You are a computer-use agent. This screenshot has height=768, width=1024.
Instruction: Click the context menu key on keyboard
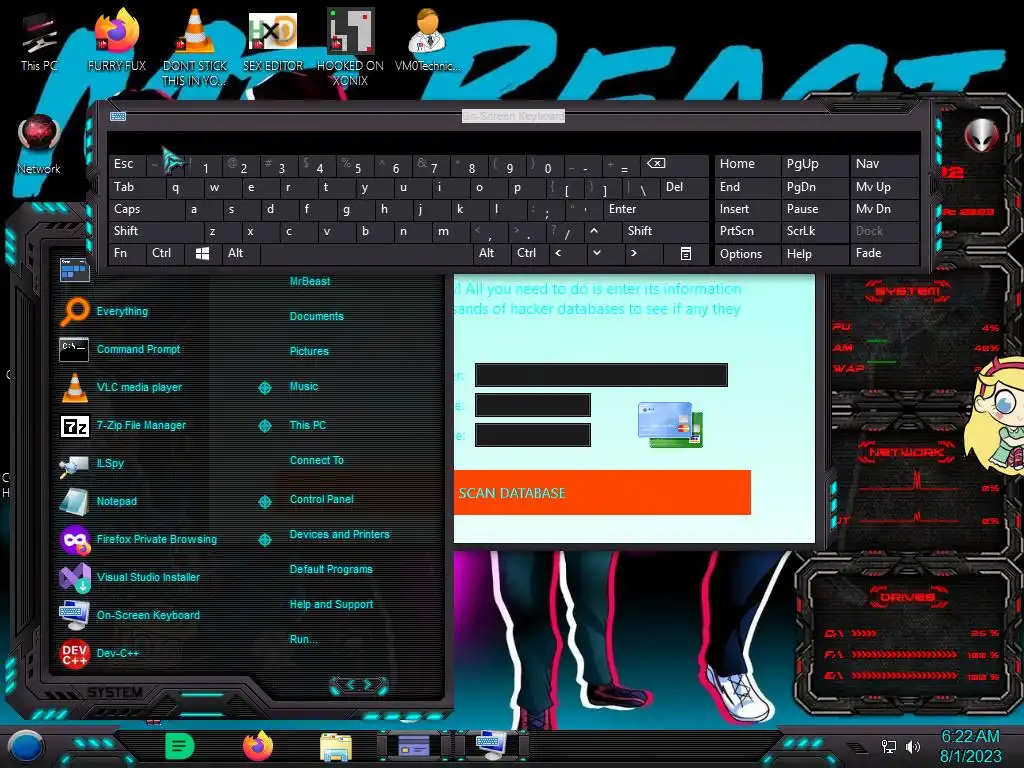tap(686, 253)
